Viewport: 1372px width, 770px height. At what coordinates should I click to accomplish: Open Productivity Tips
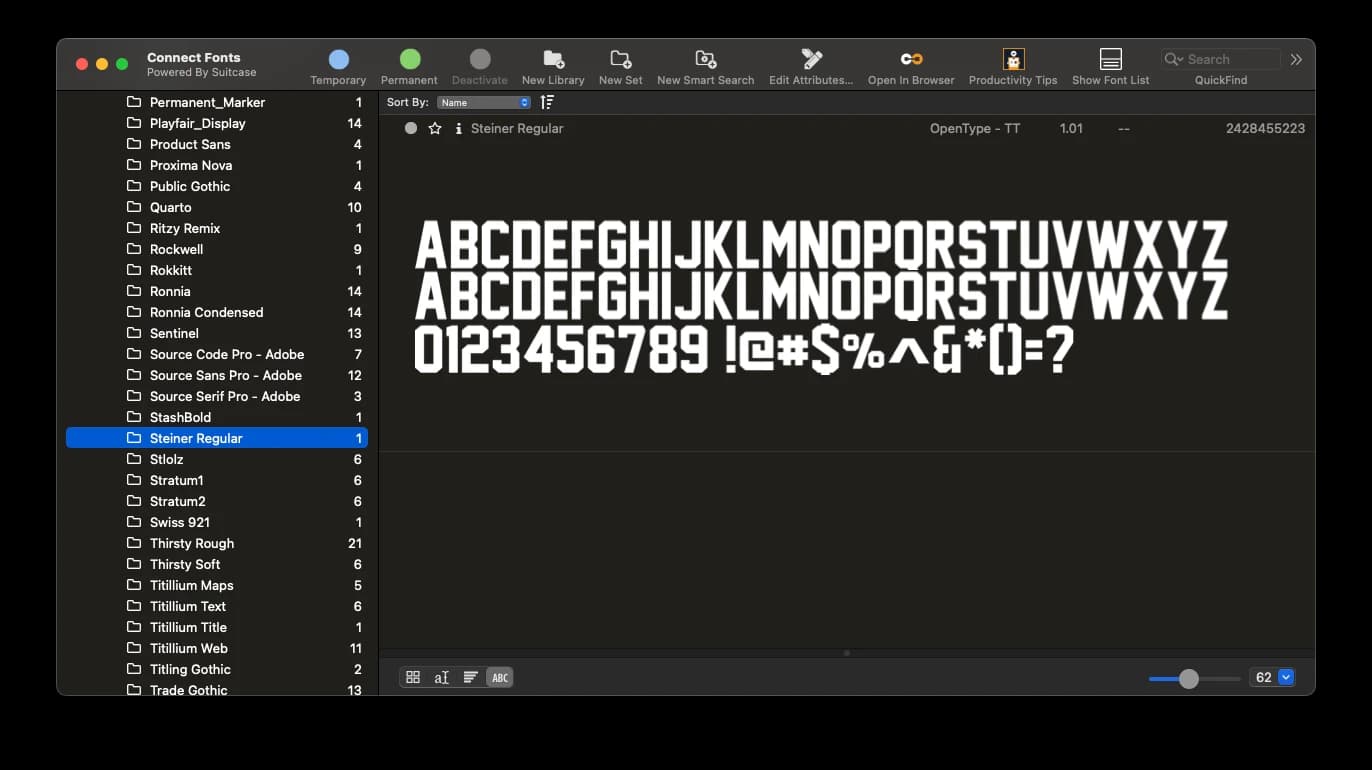tap(1013, 60)
